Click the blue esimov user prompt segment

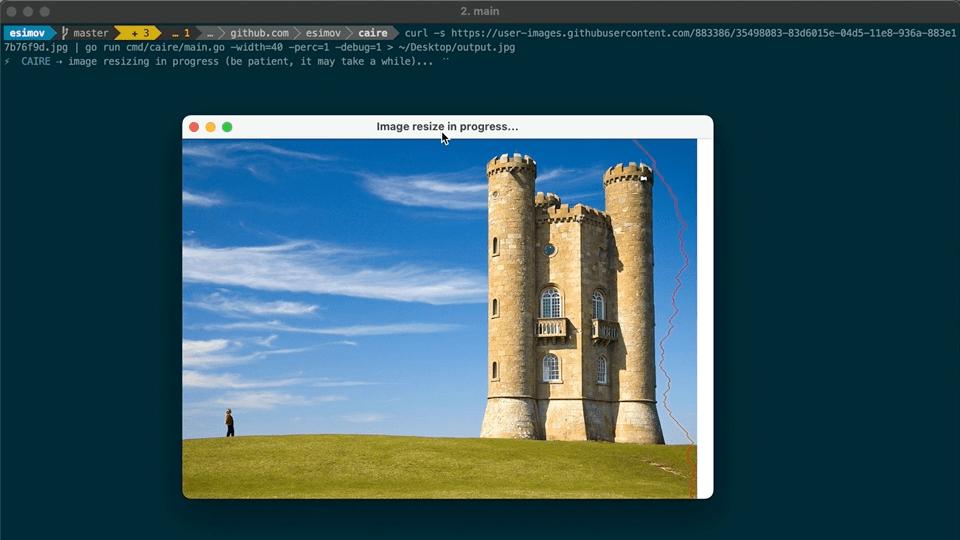point(27,33)
